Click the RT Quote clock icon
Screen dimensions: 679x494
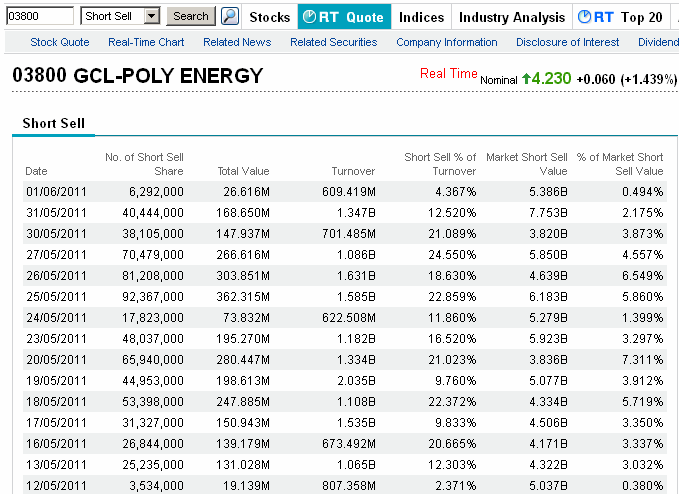click(309, 17)
